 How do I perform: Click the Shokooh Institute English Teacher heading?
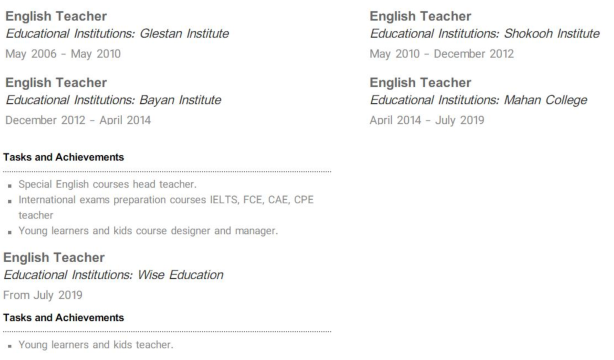click(x=420, y=16)
